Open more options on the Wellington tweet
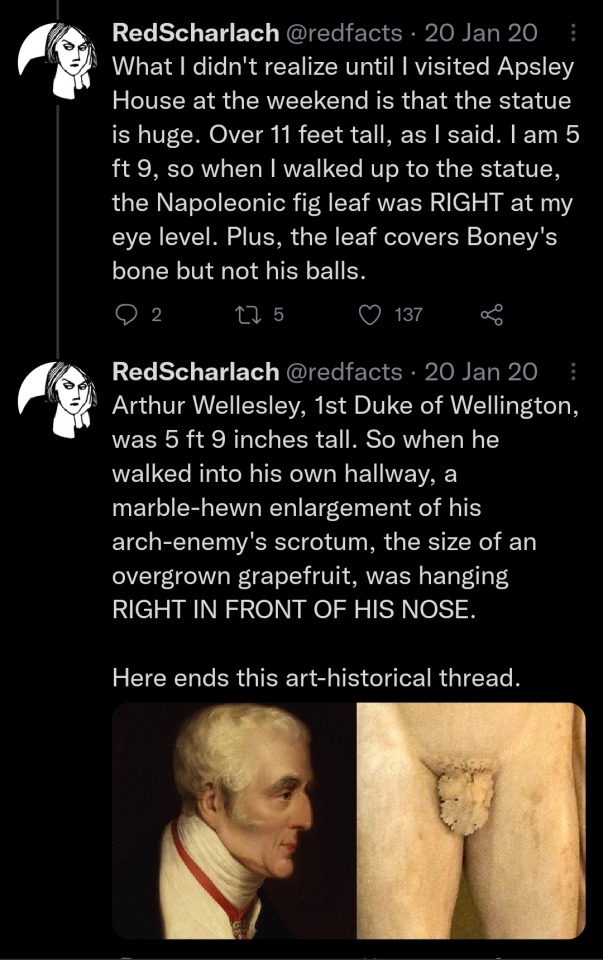Viewport: 603px width, 960px height. click(x=572, y=373)
